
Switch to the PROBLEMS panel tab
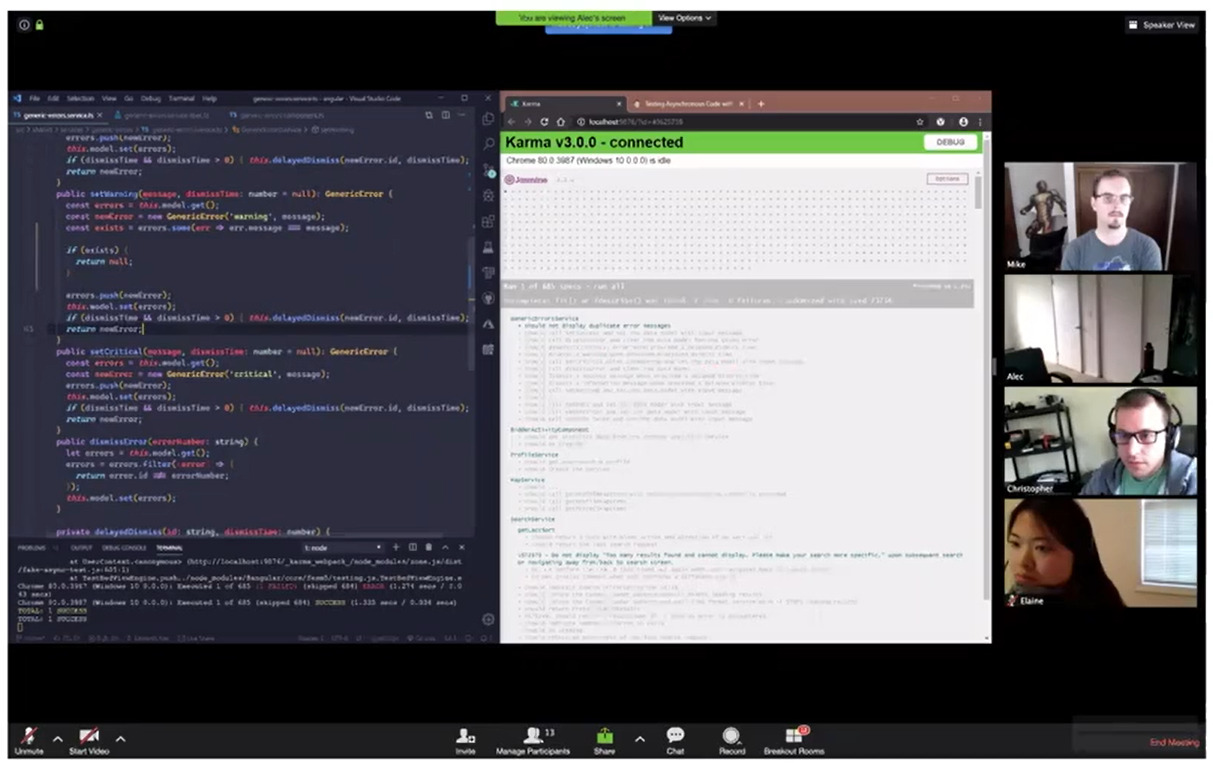[31, 548]
